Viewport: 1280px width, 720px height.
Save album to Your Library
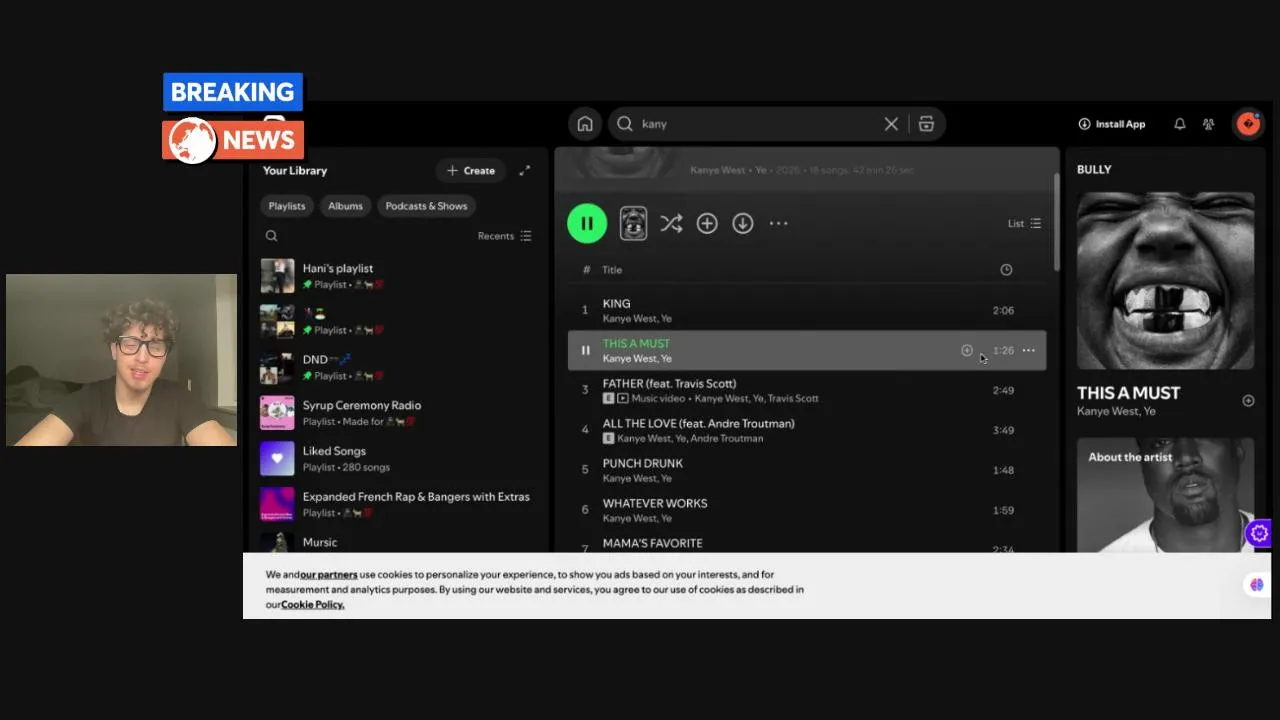point(707,224)
